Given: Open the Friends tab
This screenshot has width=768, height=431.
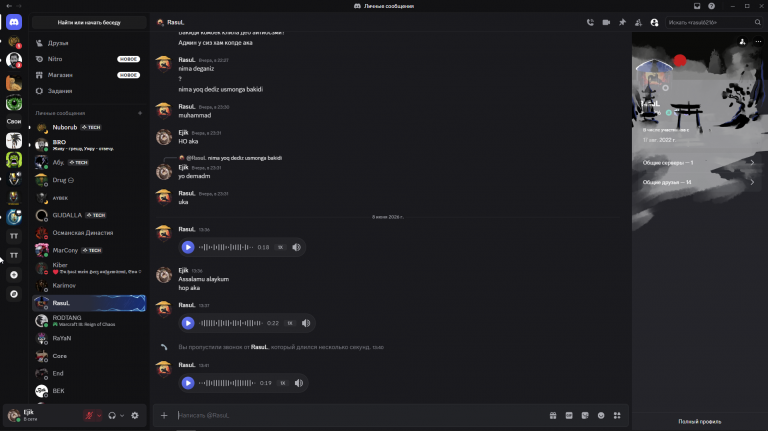Looking at the screenshot, I should 89,43.
